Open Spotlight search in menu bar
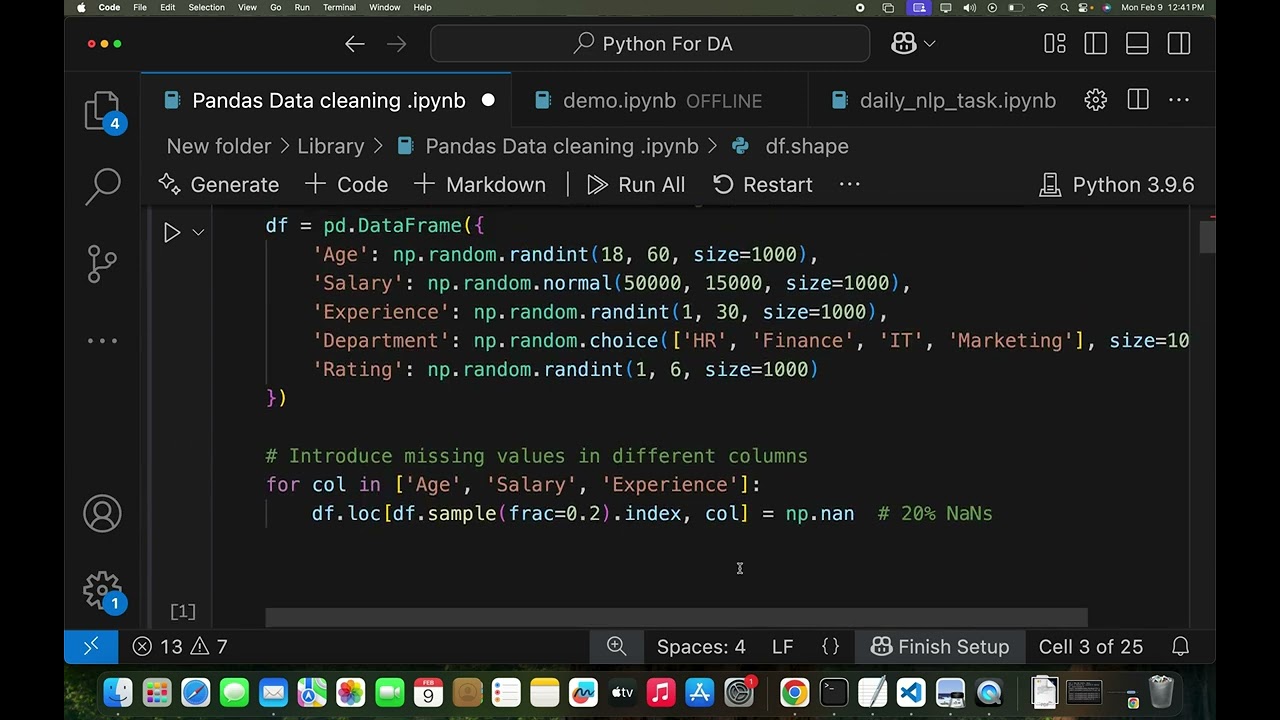The image size is (1280, 720). click(1066, 8)
